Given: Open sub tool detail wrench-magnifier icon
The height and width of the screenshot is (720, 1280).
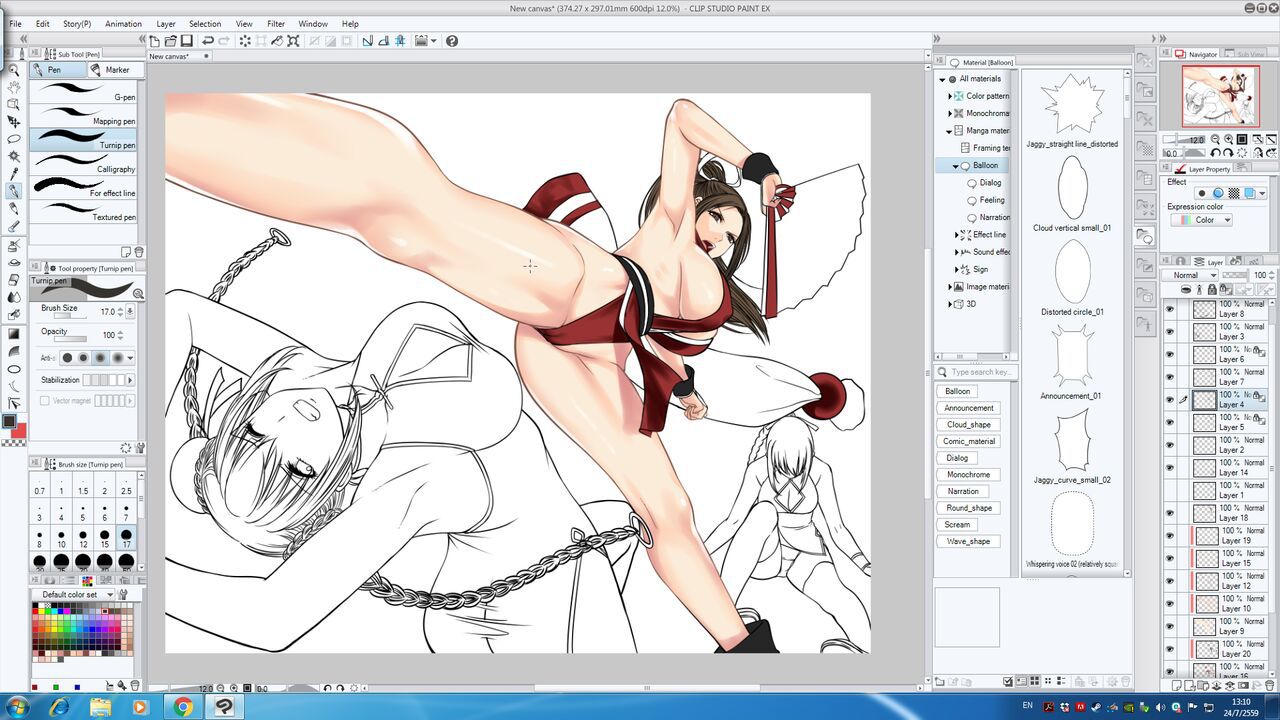Looking at the screenshot, I should coord(138,294).
